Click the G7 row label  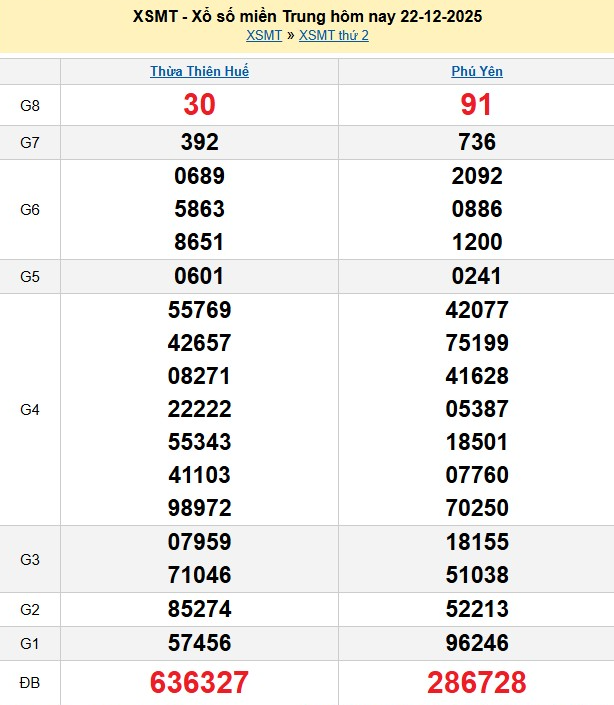click(x=30, y=143)
